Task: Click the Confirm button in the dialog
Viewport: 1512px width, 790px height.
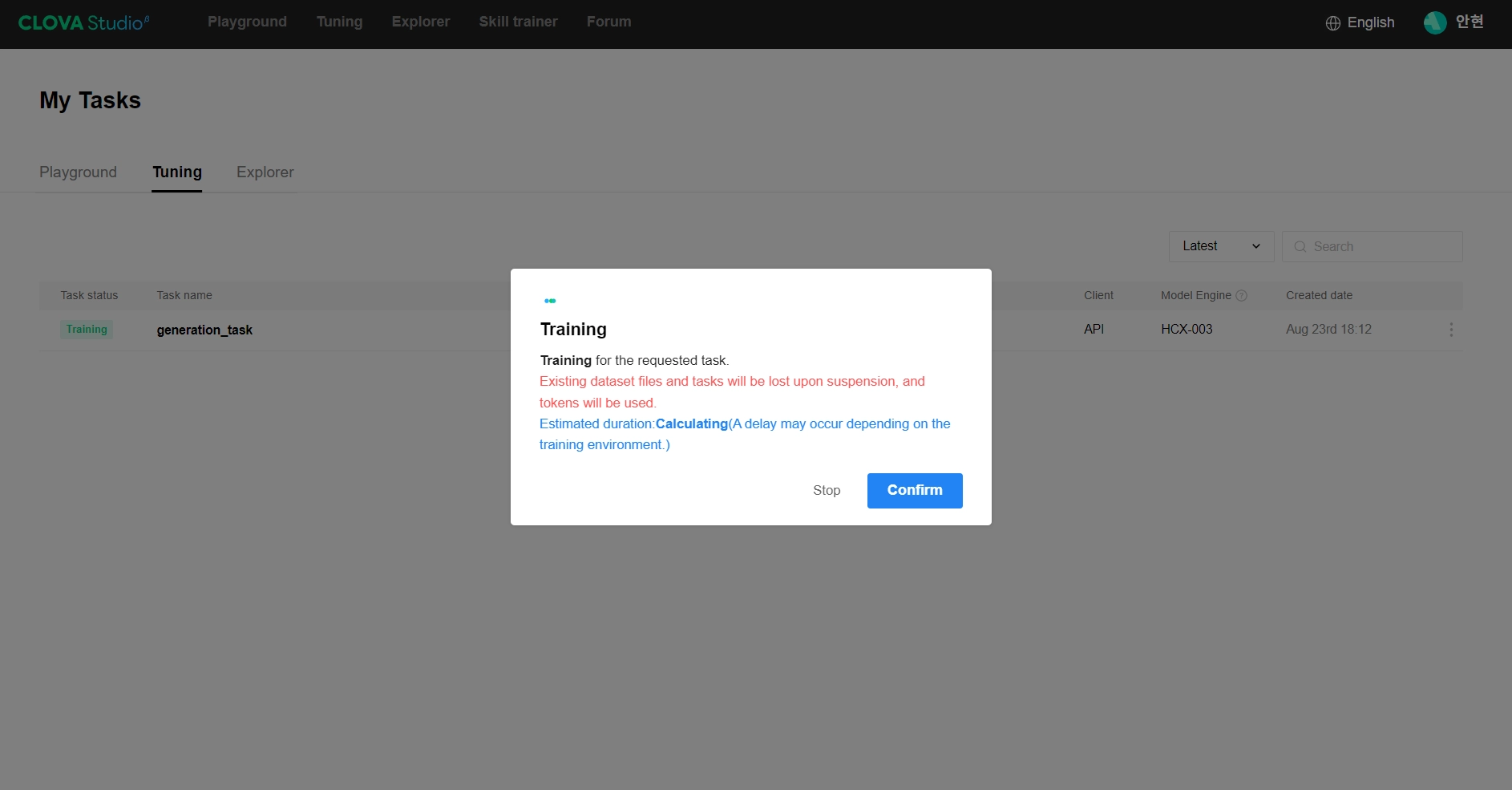Action: (x=915, y=491)
